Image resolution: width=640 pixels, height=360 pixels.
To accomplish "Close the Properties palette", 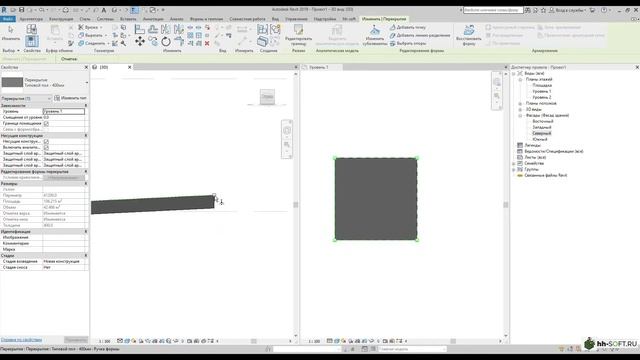I will [86, 67].
